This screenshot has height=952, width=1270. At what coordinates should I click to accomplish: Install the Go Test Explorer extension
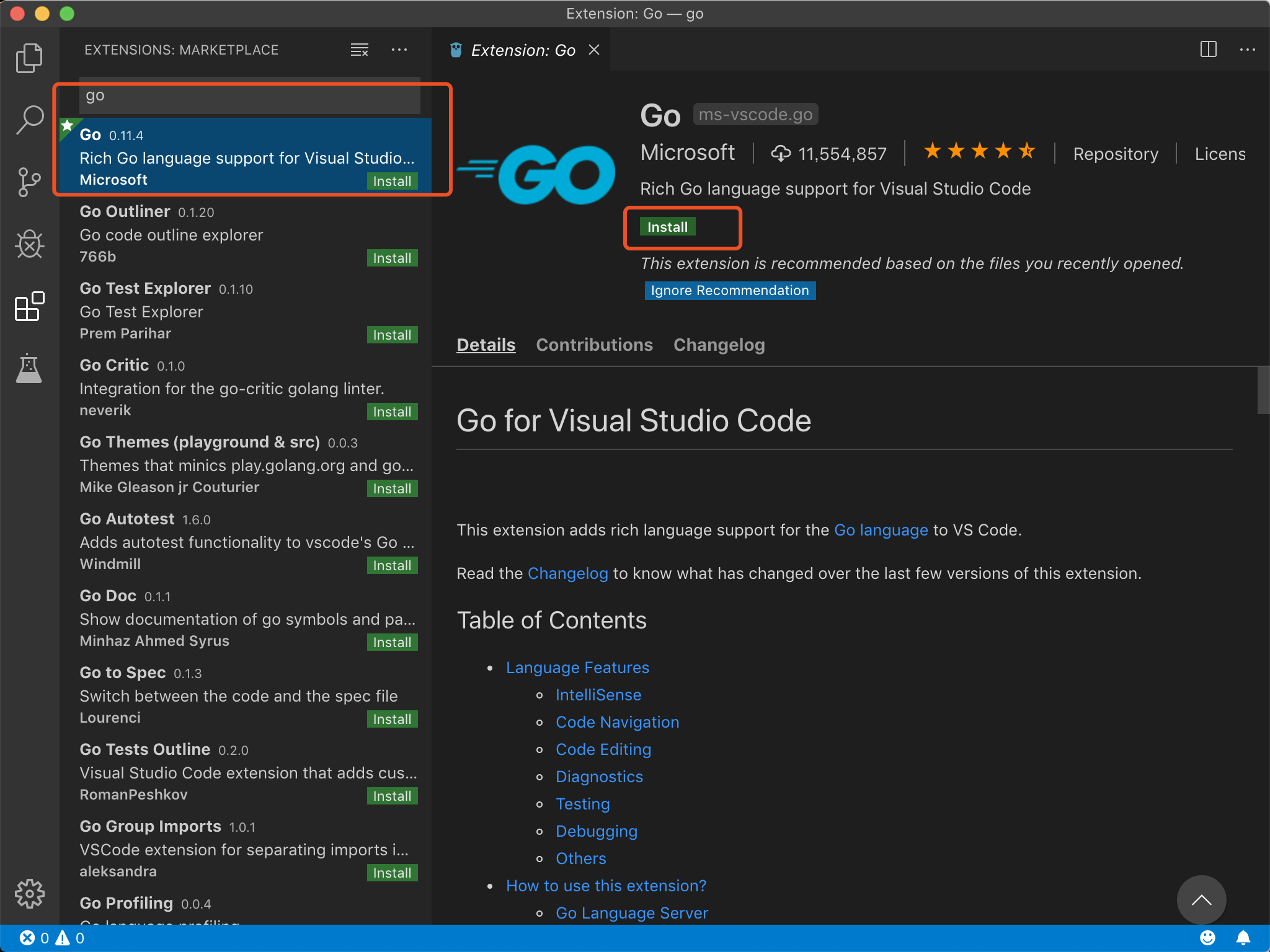pos(392,335)
